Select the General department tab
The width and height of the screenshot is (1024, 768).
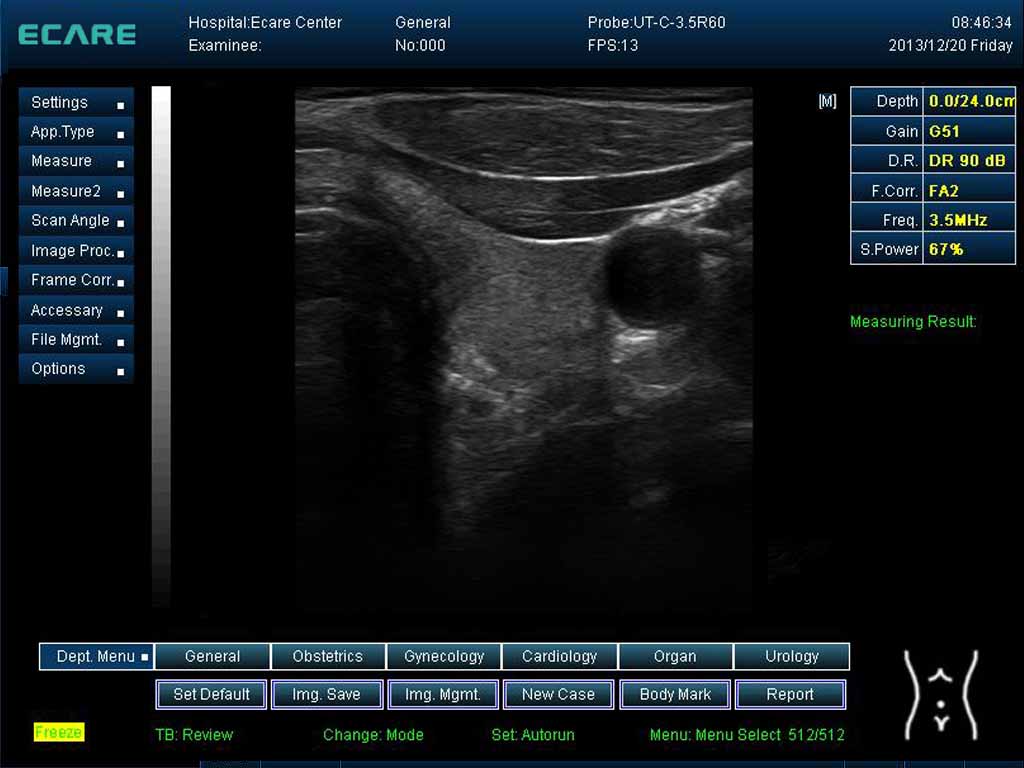212,656
